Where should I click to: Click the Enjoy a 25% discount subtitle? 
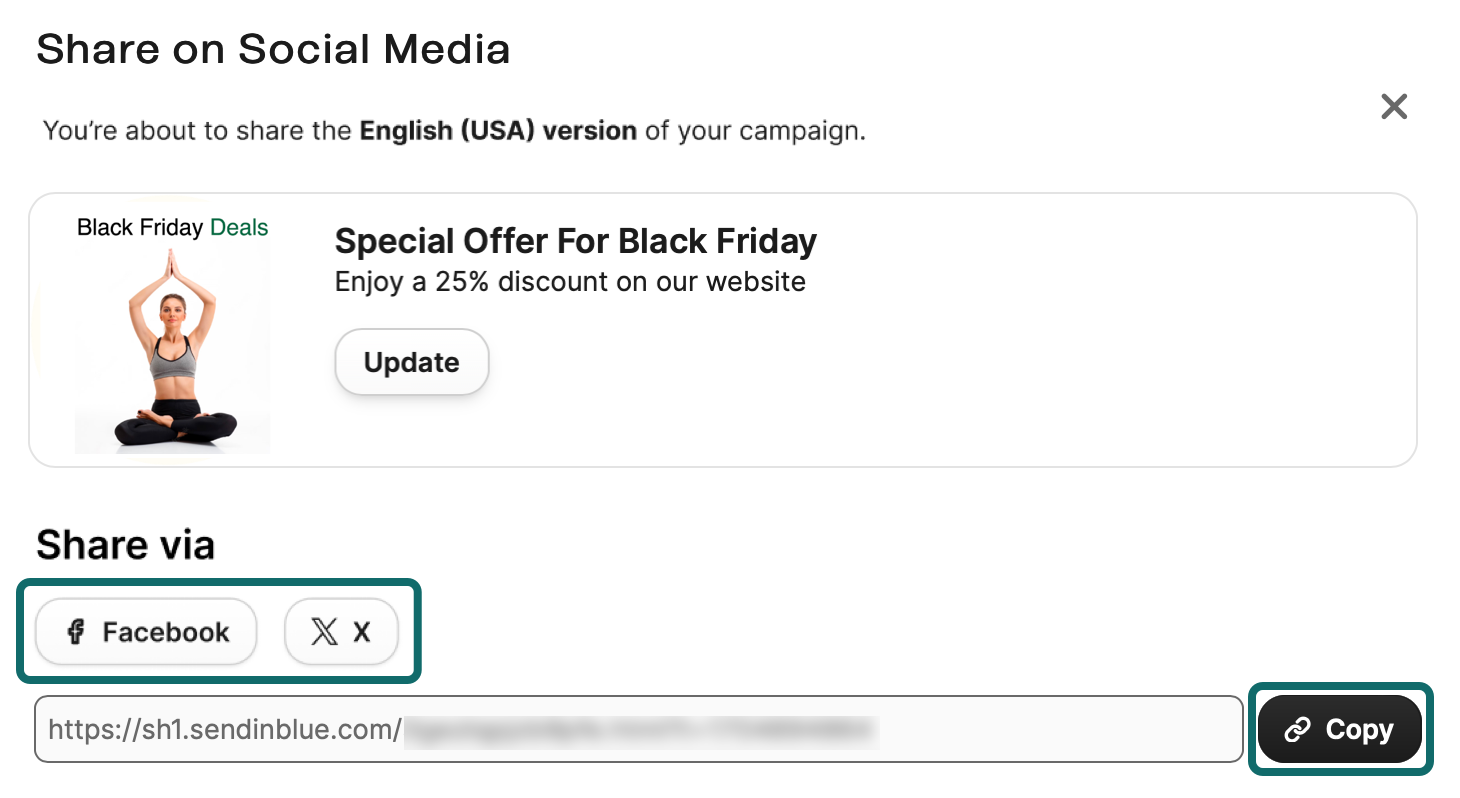pyautogui.click(x=569, y=282)
